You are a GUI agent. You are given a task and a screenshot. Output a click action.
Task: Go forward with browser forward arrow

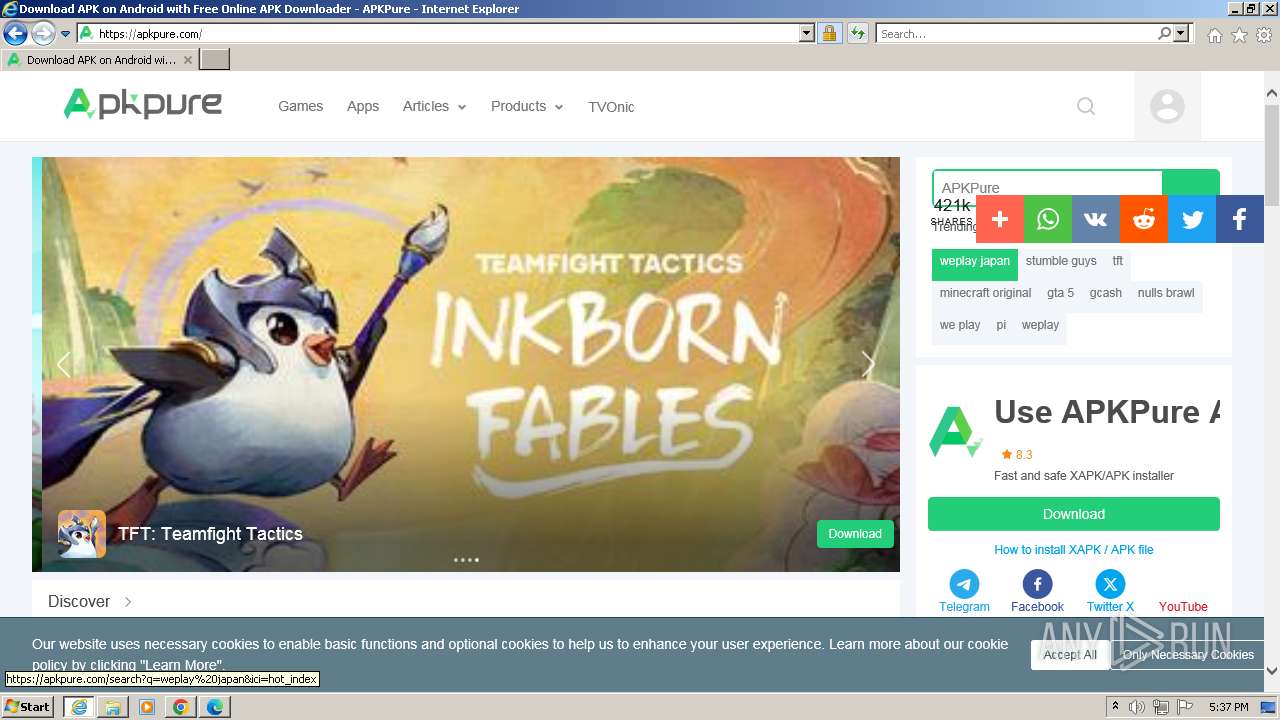[43, 33]
